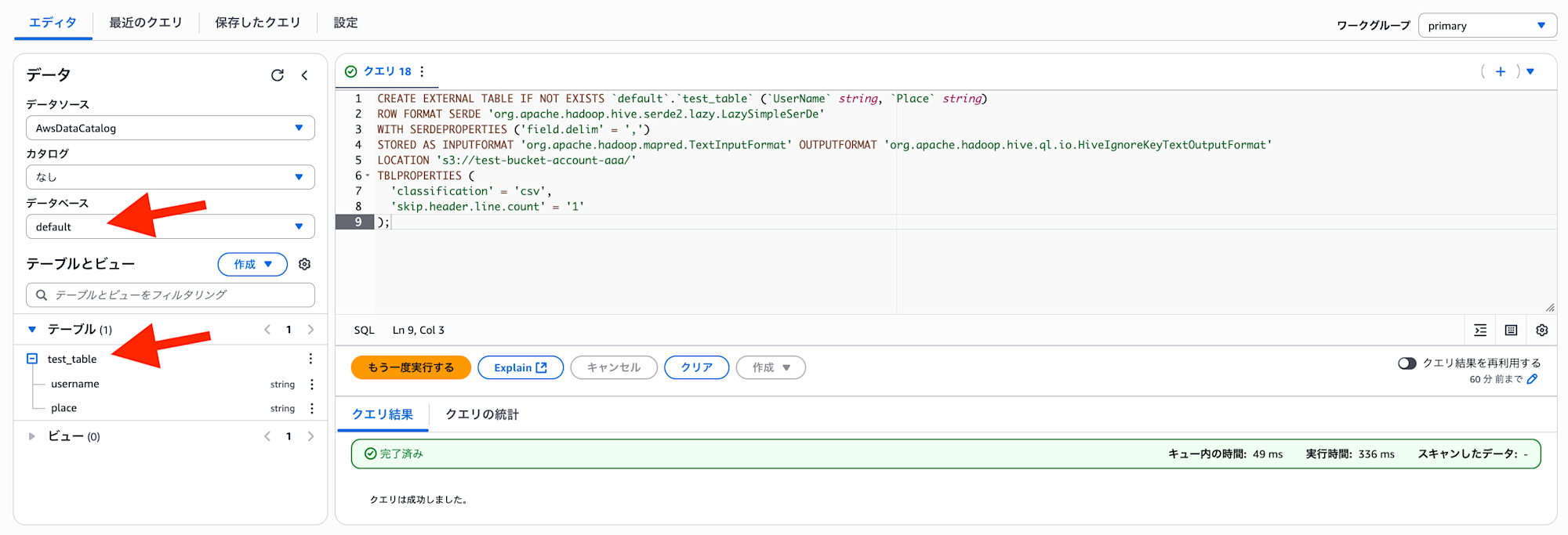Switch to Saved queries tab

pos(258,23)
